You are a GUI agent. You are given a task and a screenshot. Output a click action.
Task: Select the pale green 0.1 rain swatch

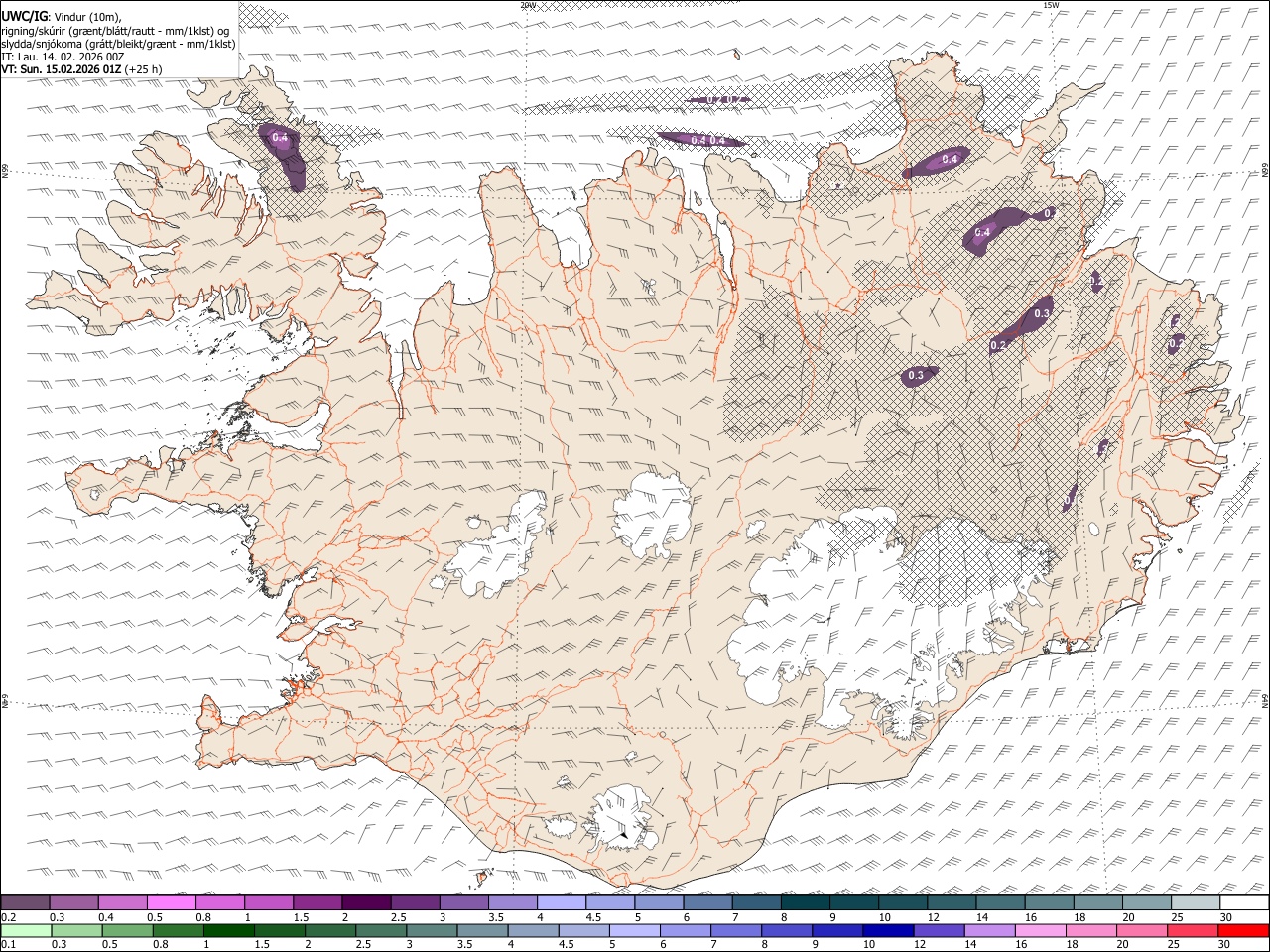pos(27,930)
